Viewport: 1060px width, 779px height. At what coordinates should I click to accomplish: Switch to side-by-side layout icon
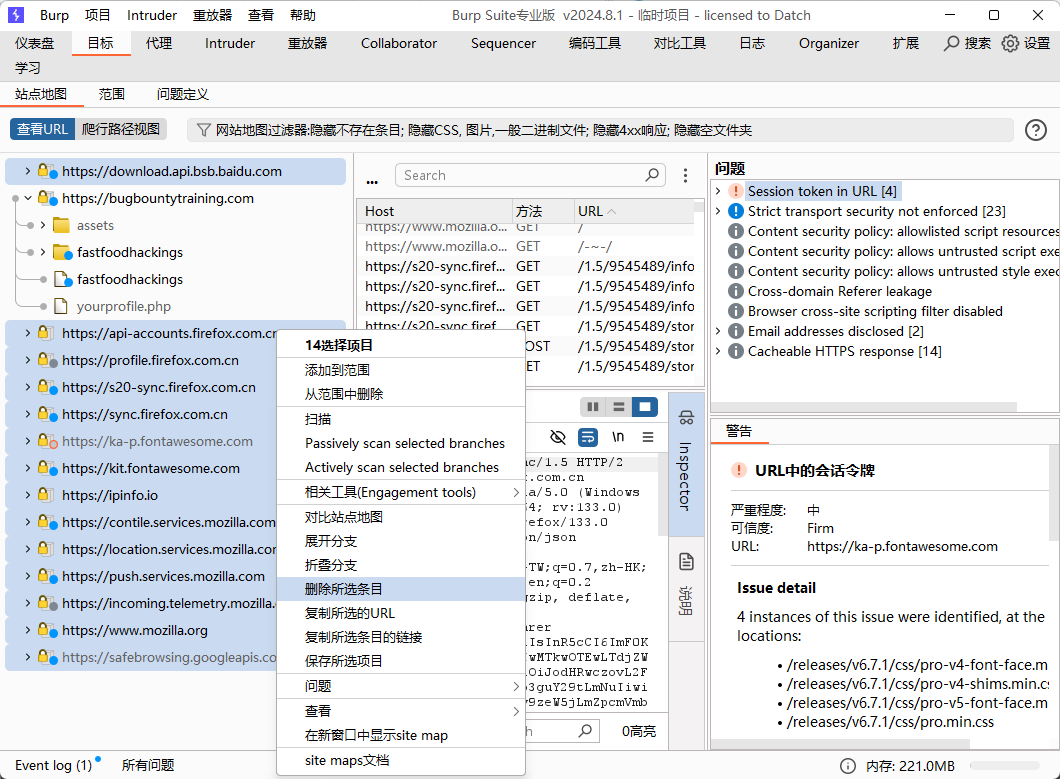[593, 406]
